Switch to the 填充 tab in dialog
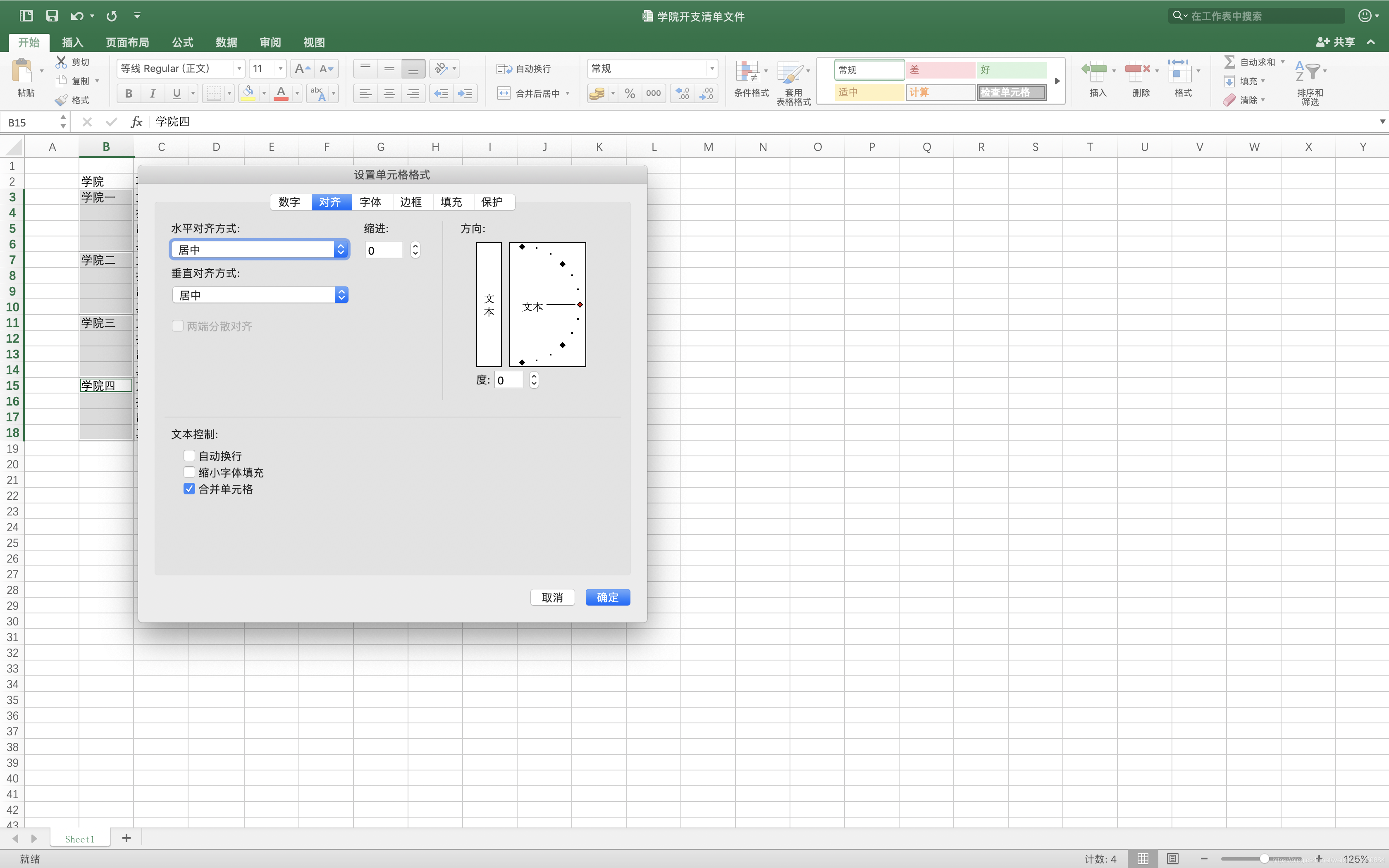 point(452,202)
